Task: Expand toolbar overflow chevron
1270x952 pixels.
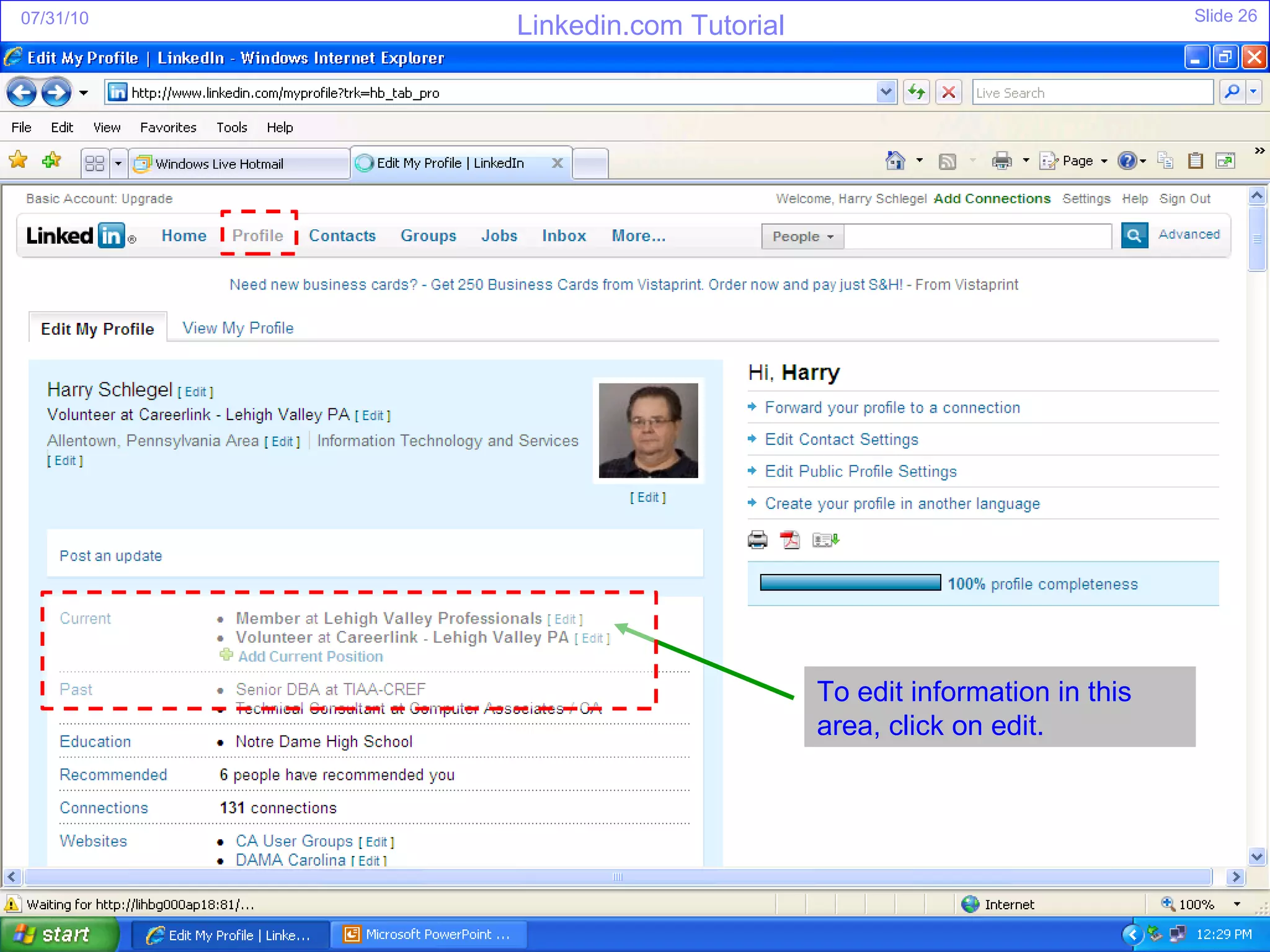Action: tap(1259, 151)
